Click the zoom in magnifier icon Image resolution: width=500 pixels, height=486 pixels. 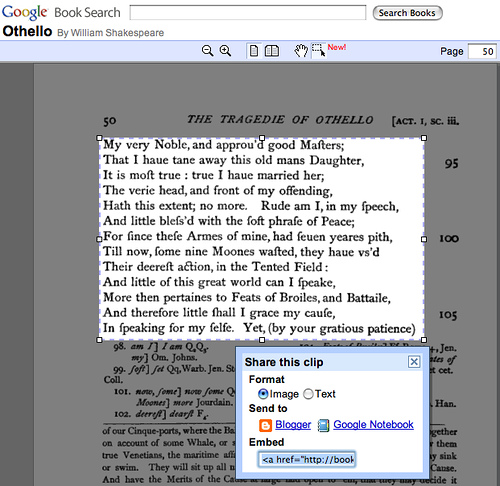click(x=225, y=51)
